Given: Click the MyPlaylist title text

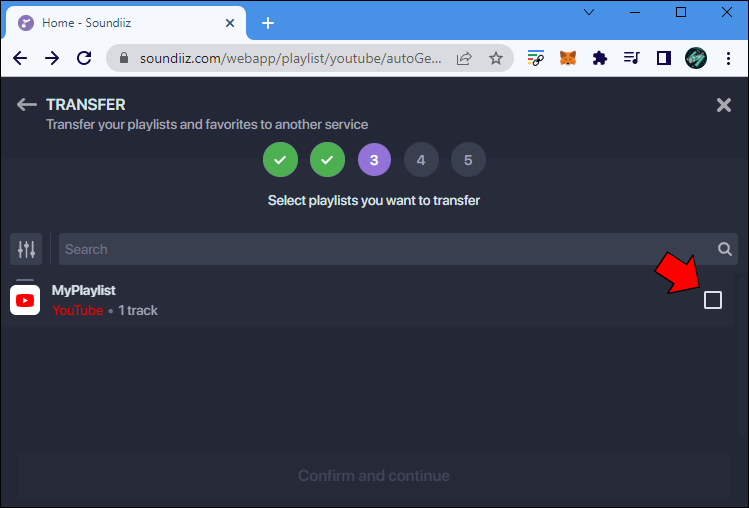Looking at the screenshot, I should (x=84, y=290).
